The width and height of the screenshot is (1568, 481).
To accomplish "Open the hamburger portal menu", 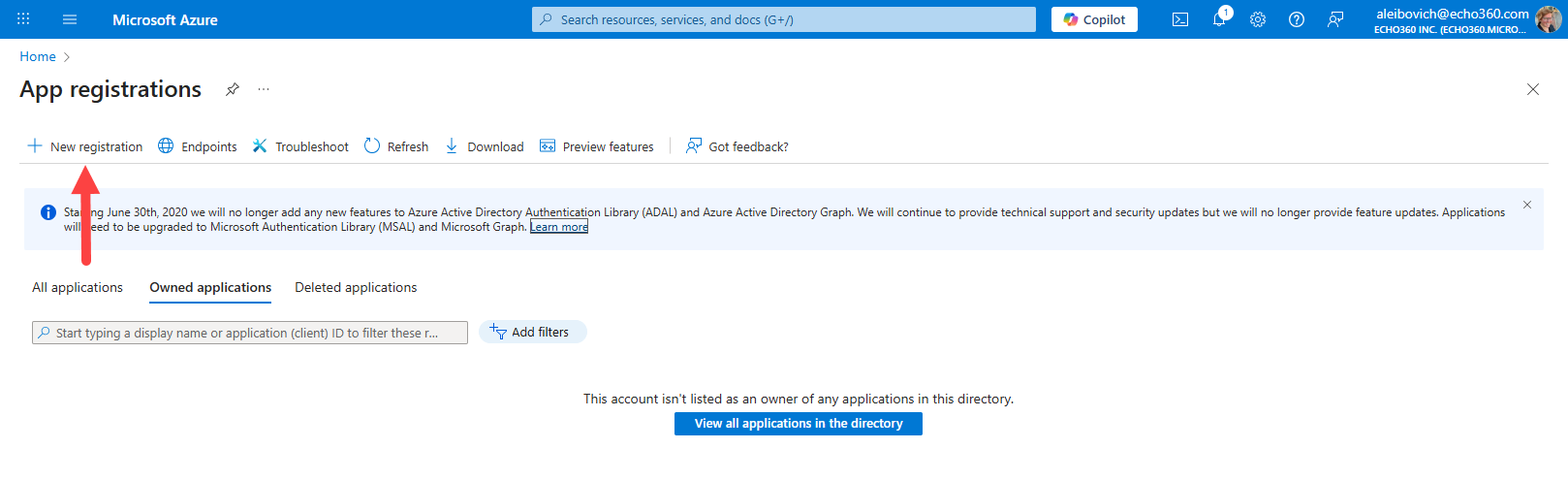I will (70, 19).
